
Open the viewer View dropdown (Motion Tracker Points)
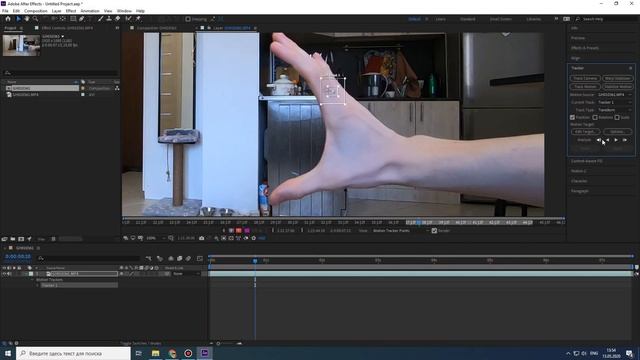[401, 231]
